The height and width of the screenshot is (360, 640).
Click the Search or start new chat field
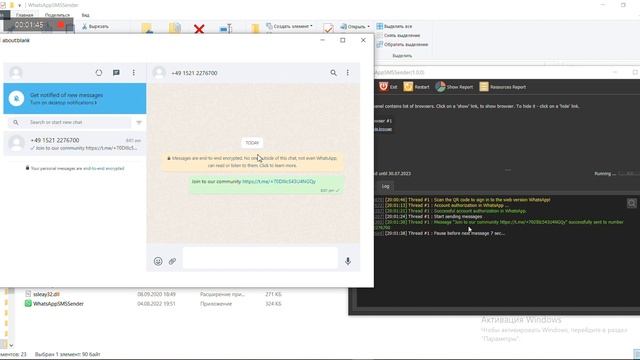point(69,122)
